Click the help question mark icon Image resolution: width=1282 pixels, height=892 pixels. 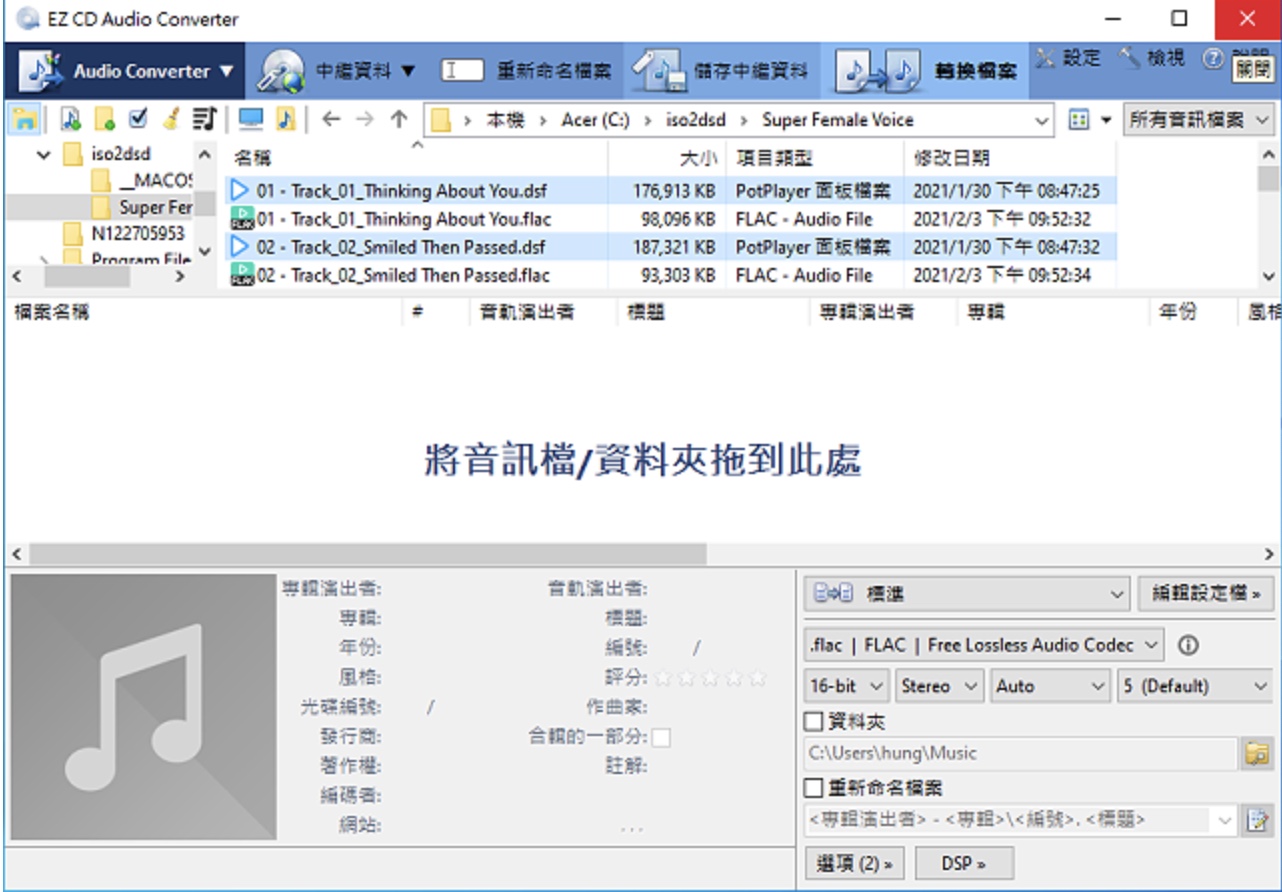tap(1213, 59)
